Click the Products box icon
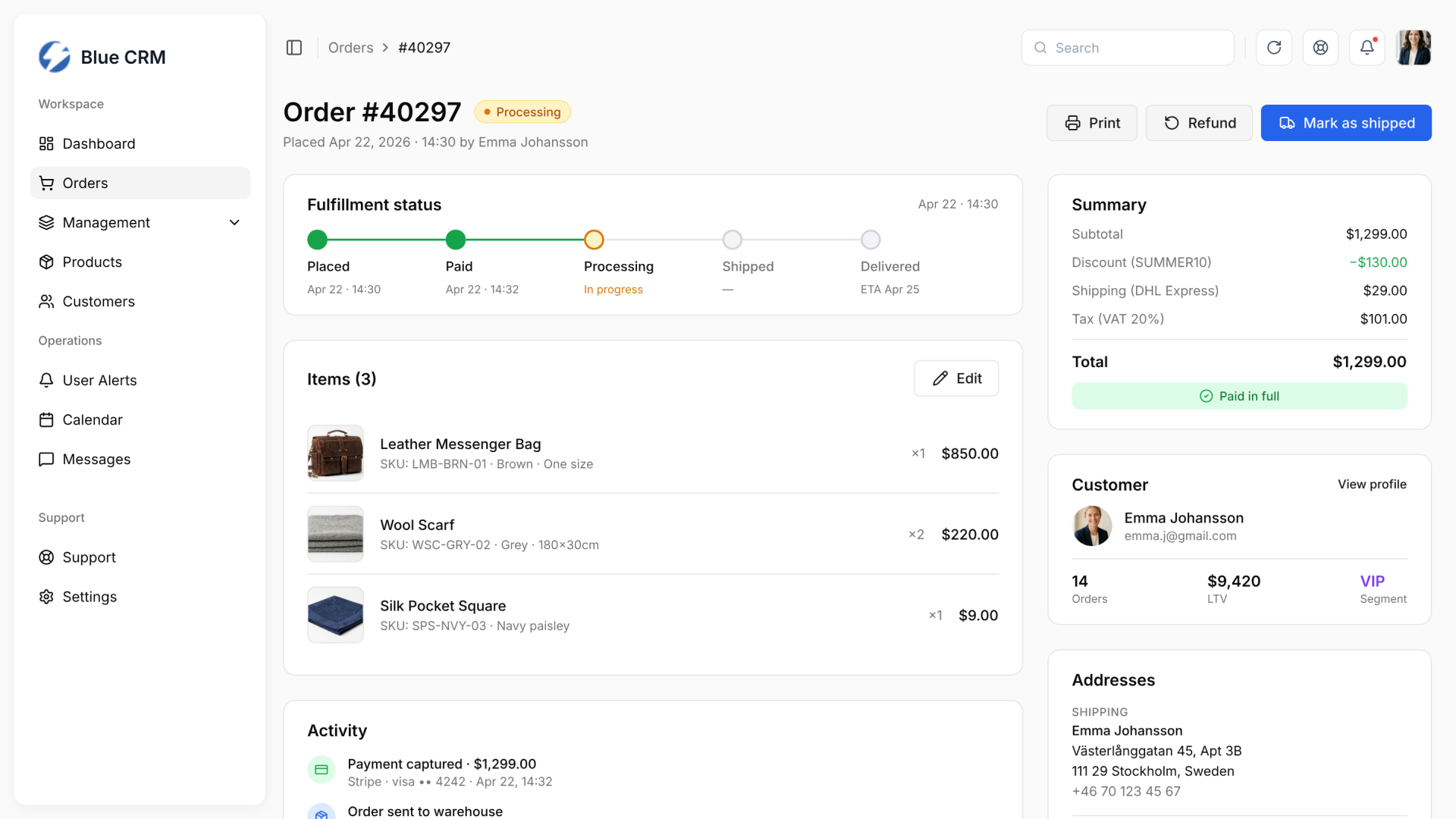The image size is (1456, 819). 46,262
